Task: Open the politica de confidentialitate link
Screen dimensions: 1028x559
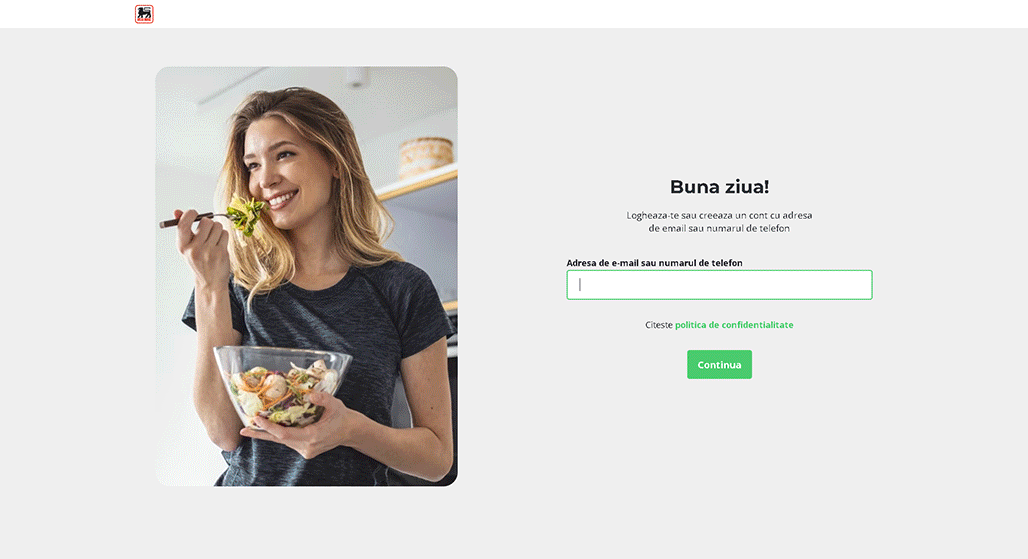Action: tap(734, 325)
